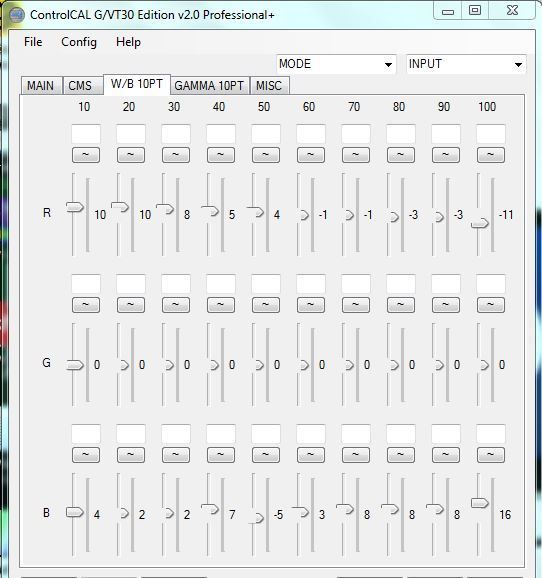Click the B row ~ button under 40
542x578 pixels.
tap(221, 455)
